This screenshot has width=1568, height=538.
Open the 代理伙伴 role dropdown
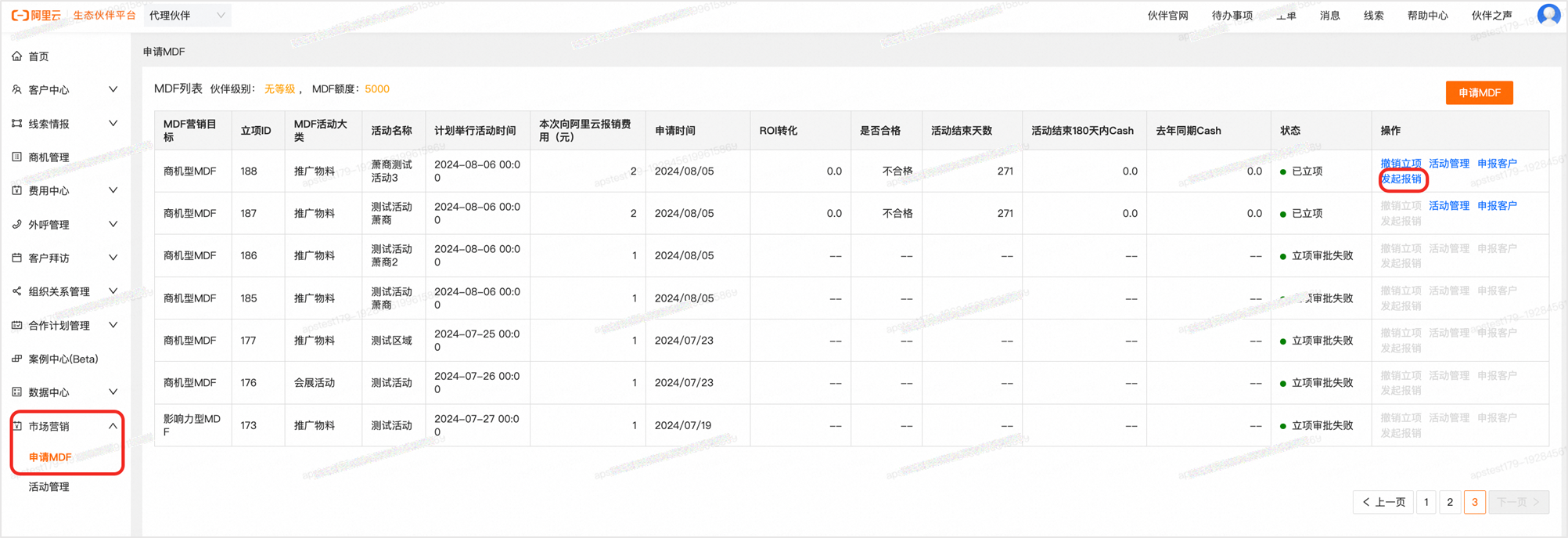[x=187, y=15]
